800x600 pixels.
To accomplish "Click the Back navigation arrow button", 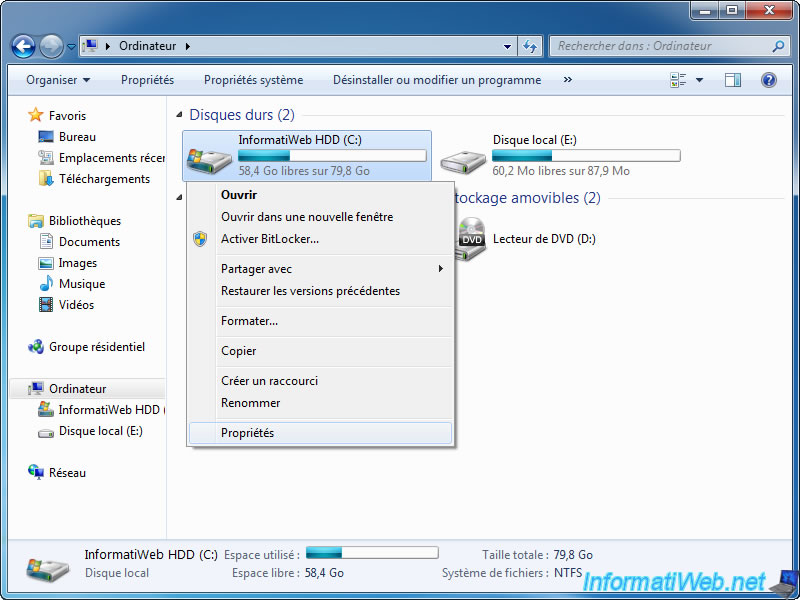I will [x=23, y=46].
